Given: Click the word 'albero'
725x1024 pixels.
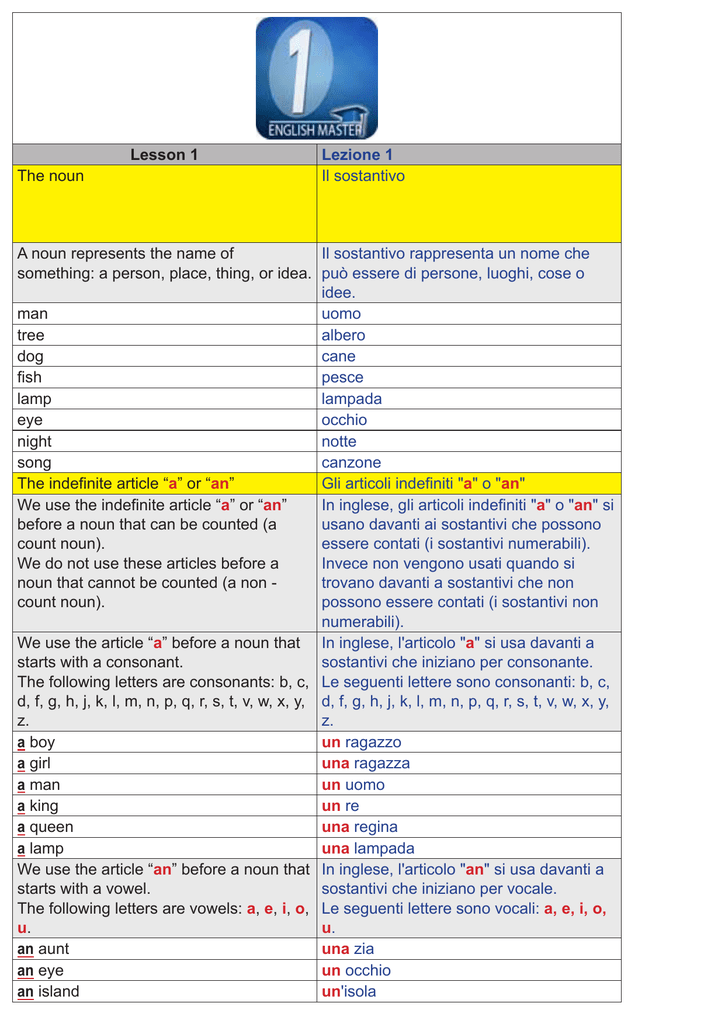Looking at the screenshot, I should (x=343, y=335).
